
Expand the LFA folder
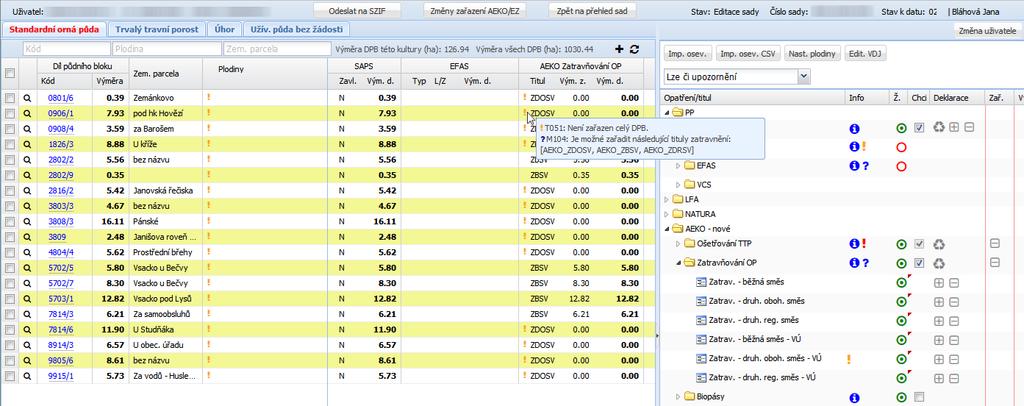pyautogui.click(x=667, y=198)
